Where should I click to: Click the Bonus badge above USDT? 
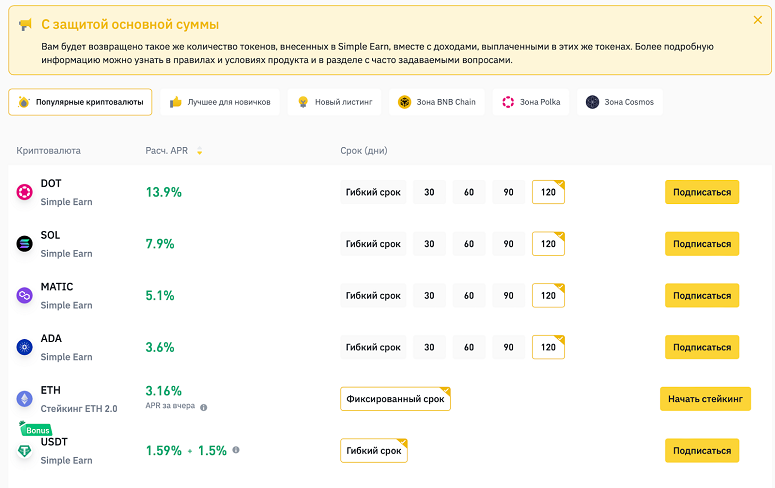pos(36,429)
